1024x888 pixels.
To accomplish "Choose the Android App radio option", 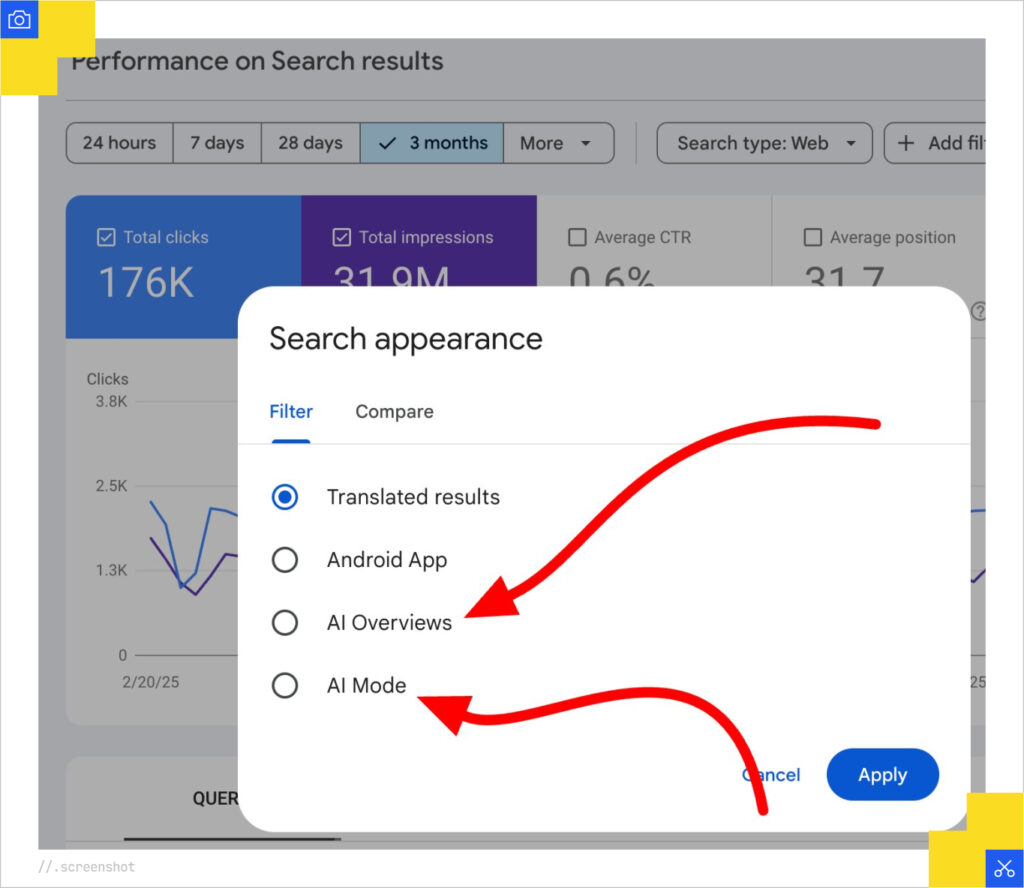I will pos(285,560).
